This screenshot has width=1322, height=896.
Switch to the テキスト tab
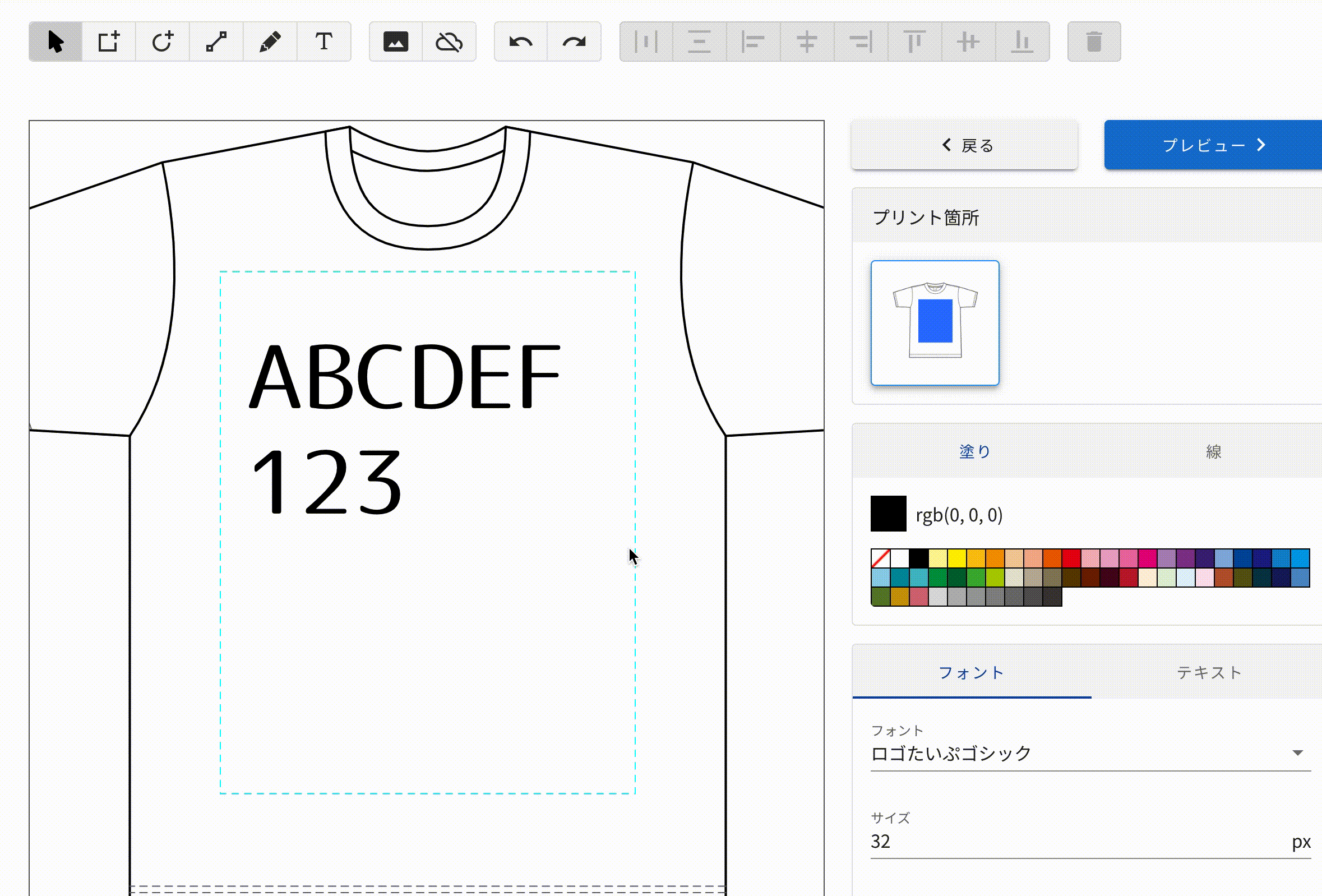click(x=1209, y=672)
